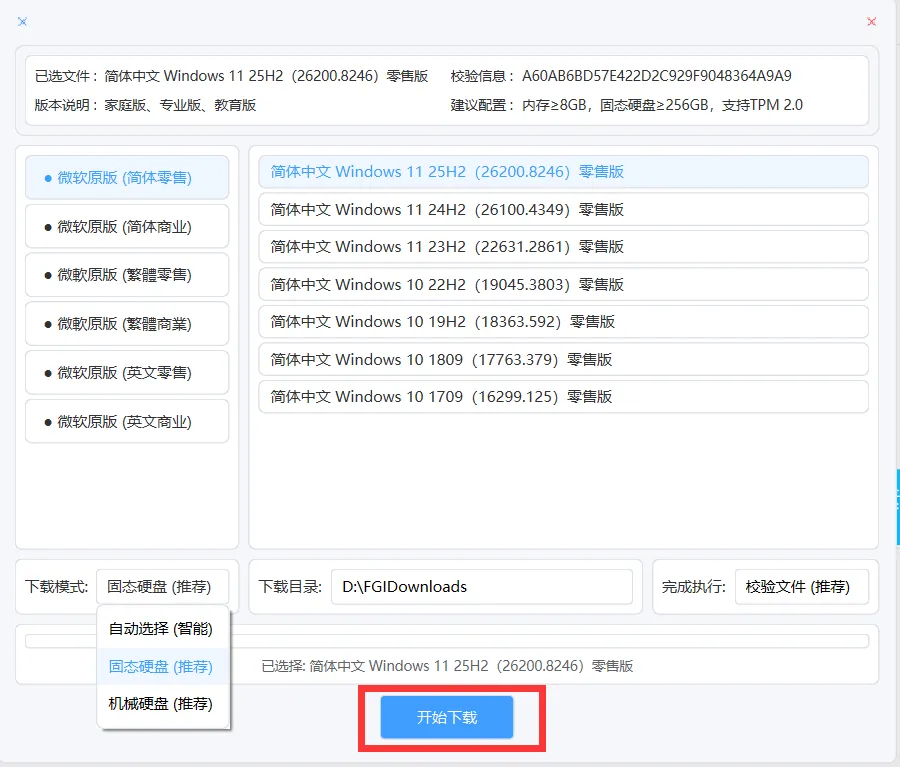Close the window with the red X
Screen dimensions: 900x767
click(871, 22)
